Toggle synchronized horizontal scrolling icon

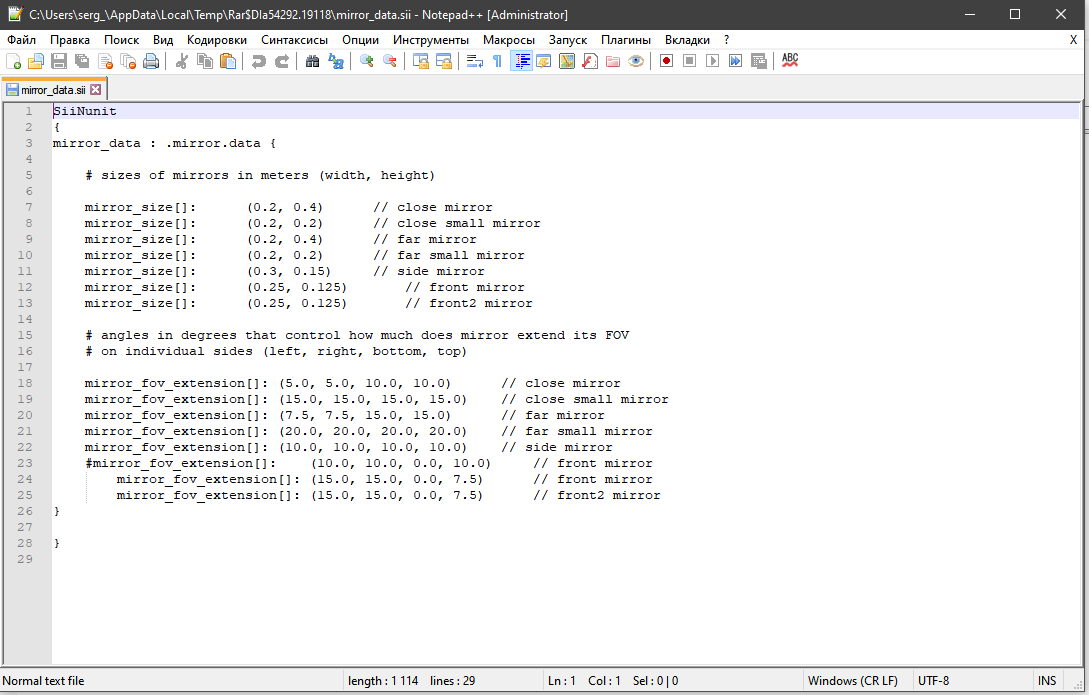[444, 61]
